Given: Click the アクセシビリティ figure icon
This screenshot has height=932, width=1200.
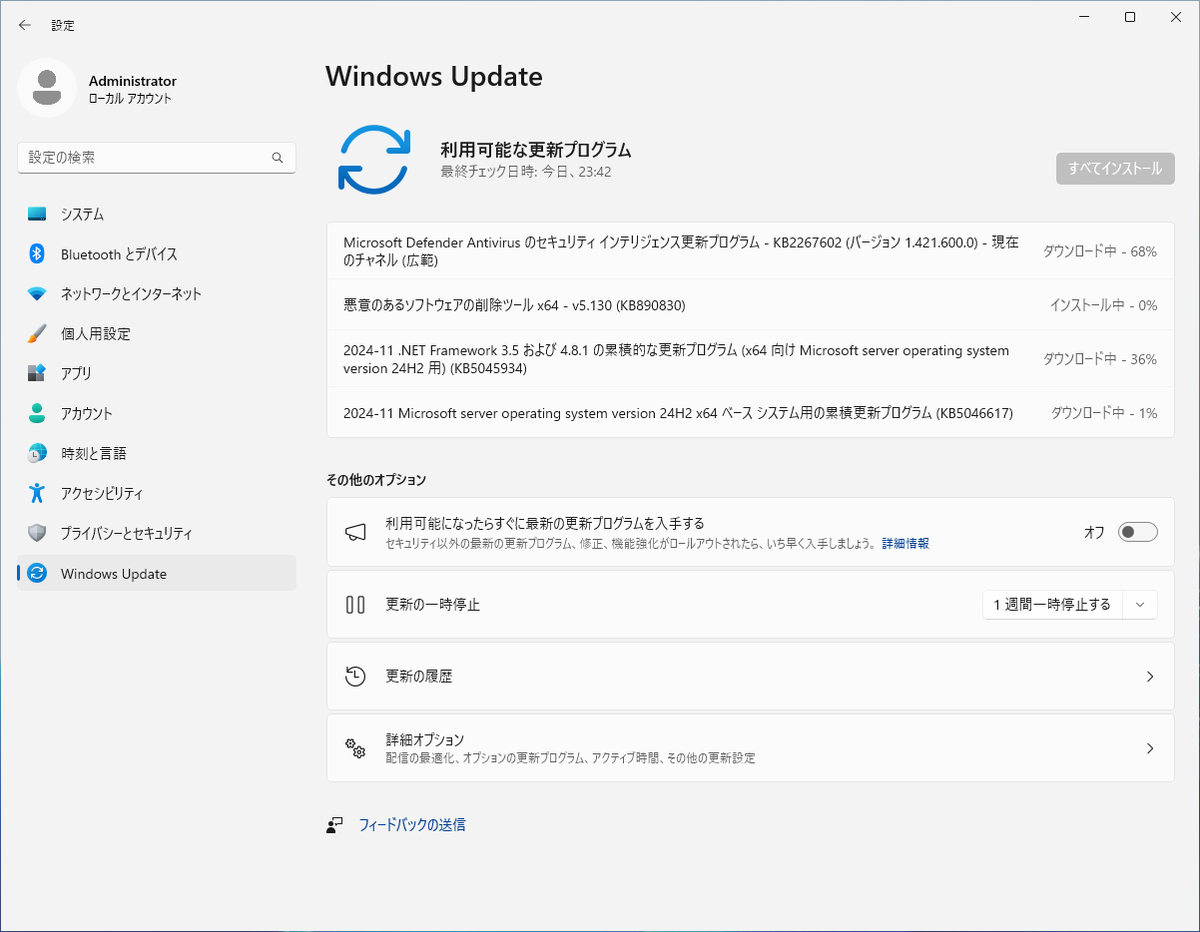Looking at the screenshot, I should click(x=37, y=493).
